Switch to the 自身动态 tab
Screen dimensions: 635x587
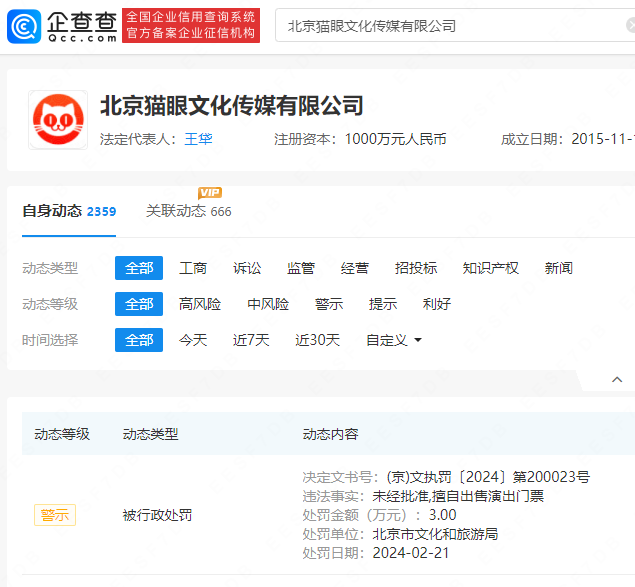tap(69, 211)
